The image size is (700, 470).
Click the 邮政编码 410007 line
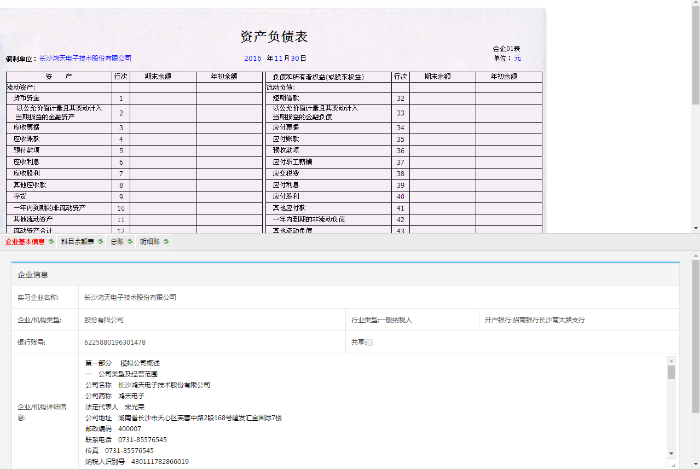click(113, 428)
